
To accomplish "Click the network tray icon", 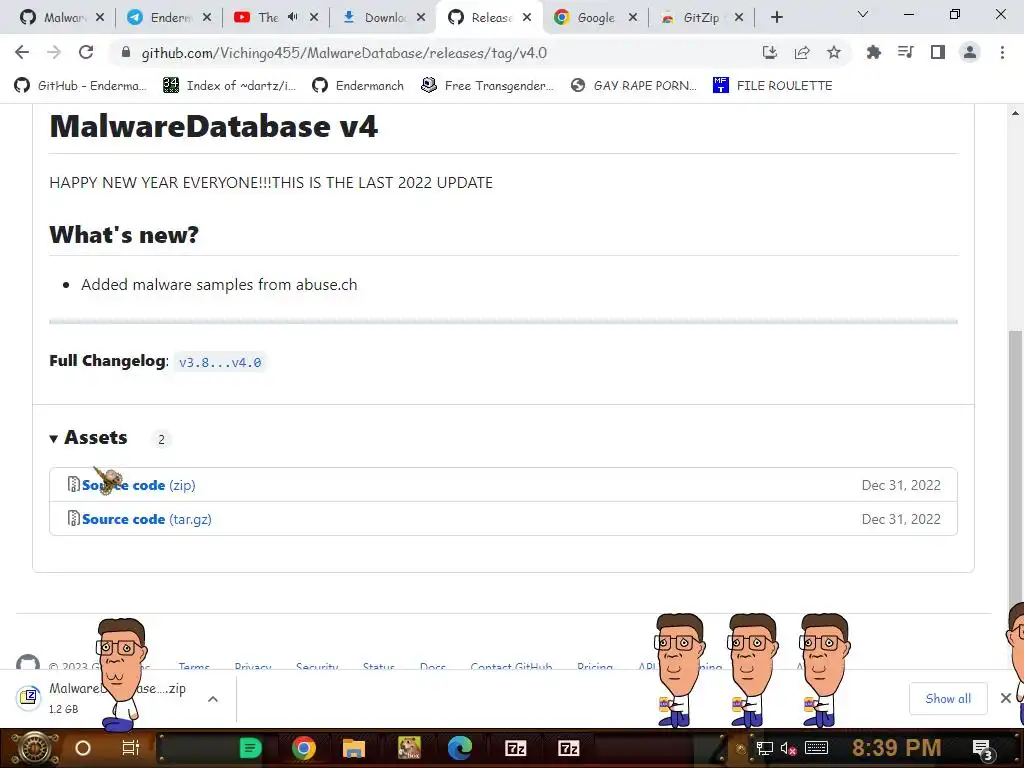I will (x=765, y=748).
